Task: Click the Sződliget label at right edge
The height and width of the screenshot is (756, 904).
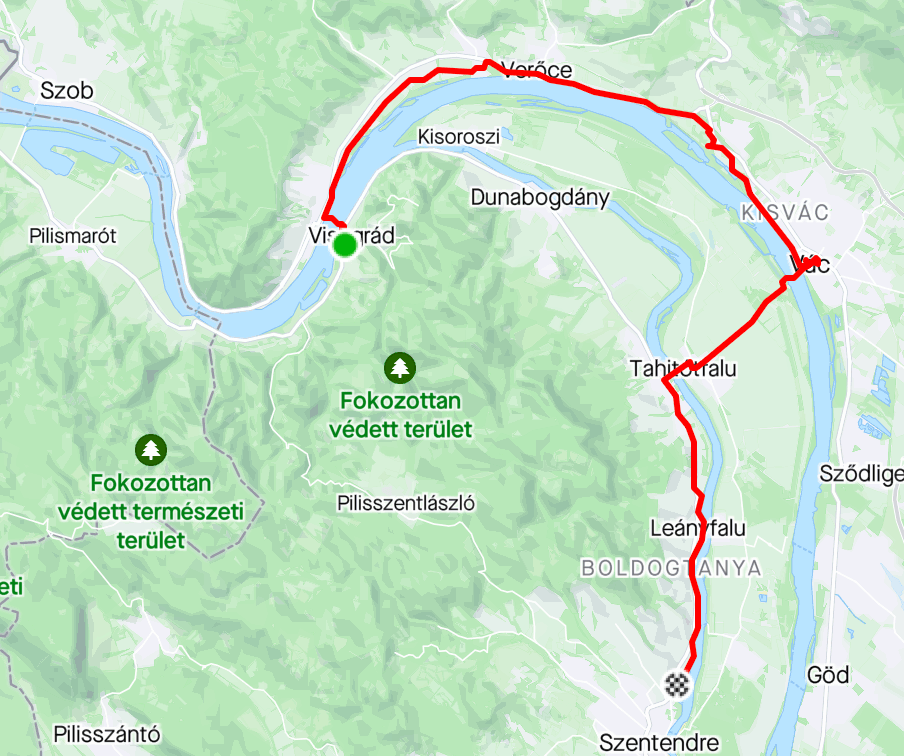Action: coord(861,474)
